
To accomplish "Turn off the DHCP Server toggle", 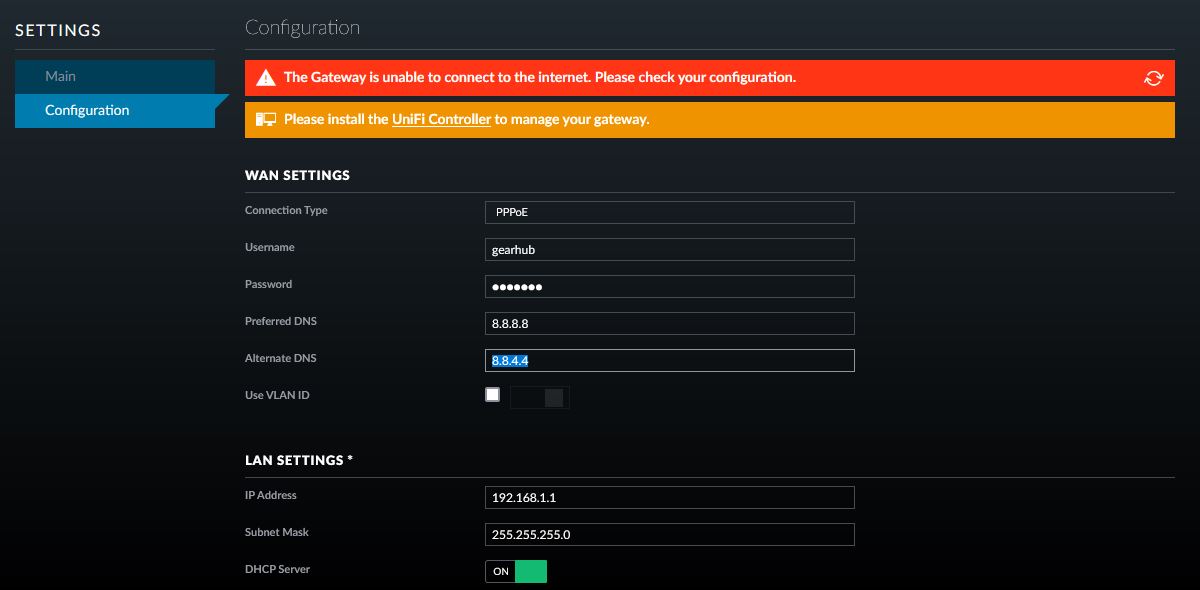I will [x=516, y=571].
